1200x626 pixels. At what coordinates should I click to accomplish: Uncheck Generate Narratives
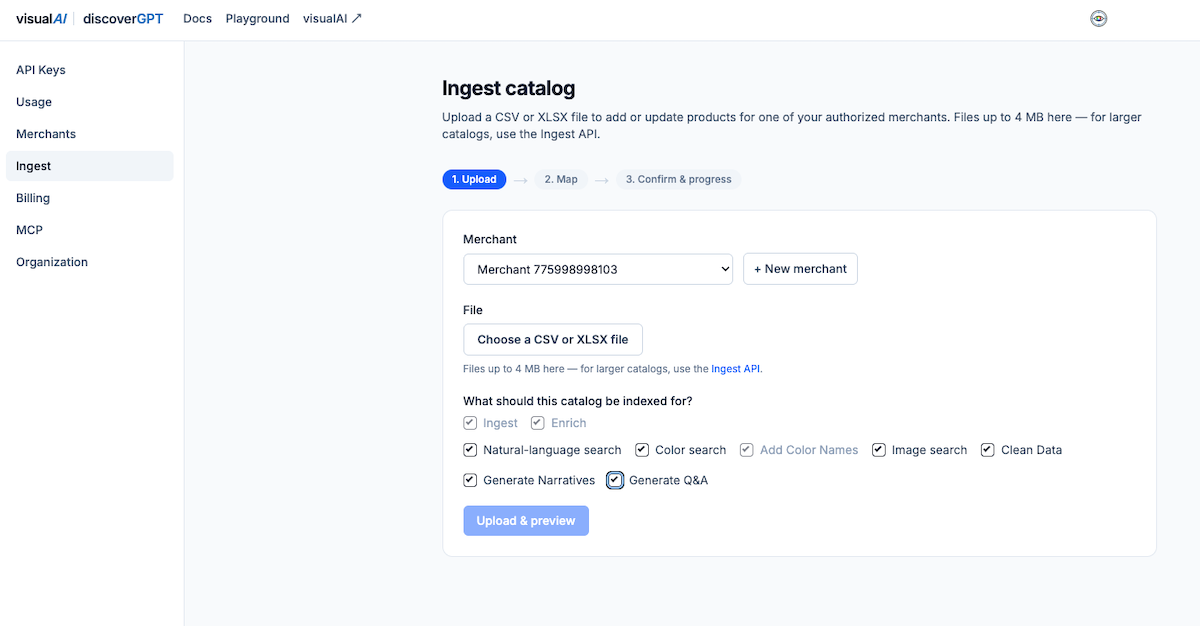470,480
